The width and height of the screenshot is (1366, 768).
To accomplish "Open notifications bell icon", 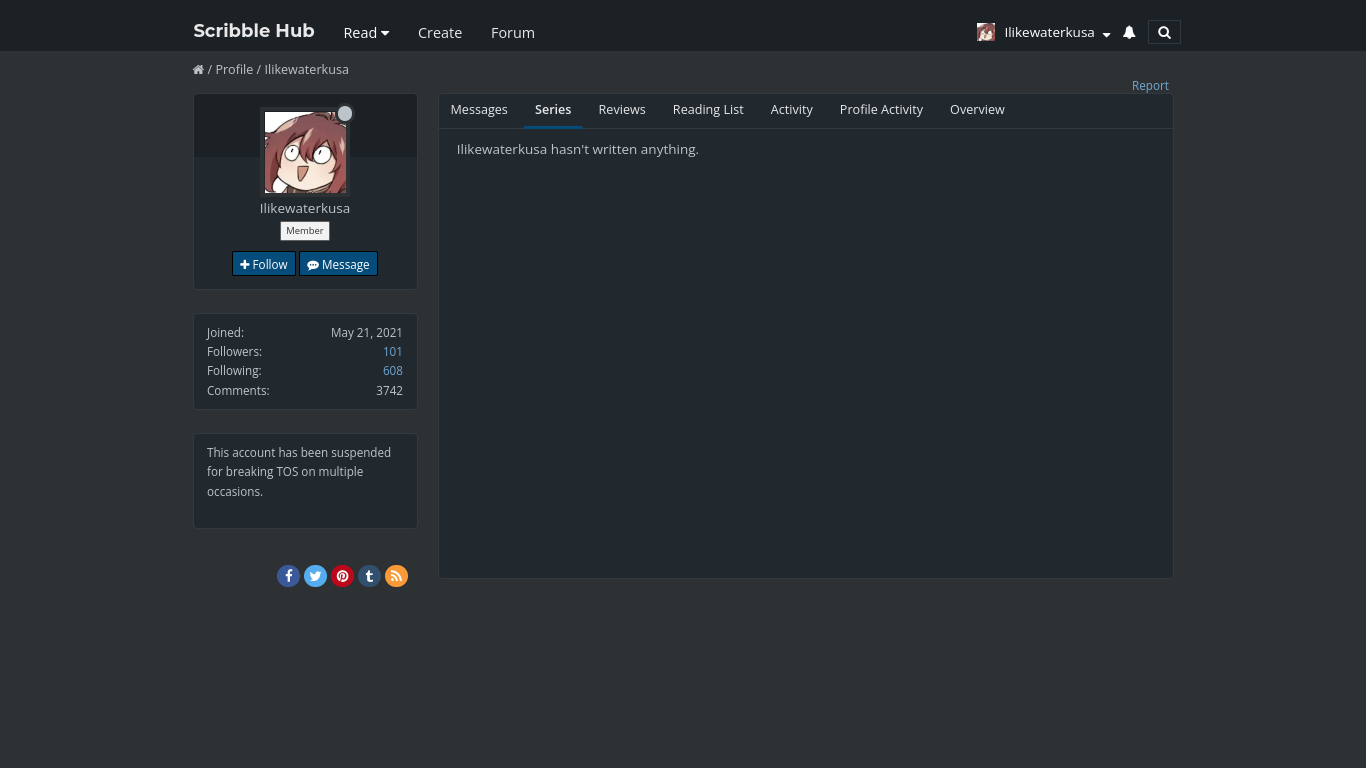I will pyautogui.click(x=1129, y=32).
